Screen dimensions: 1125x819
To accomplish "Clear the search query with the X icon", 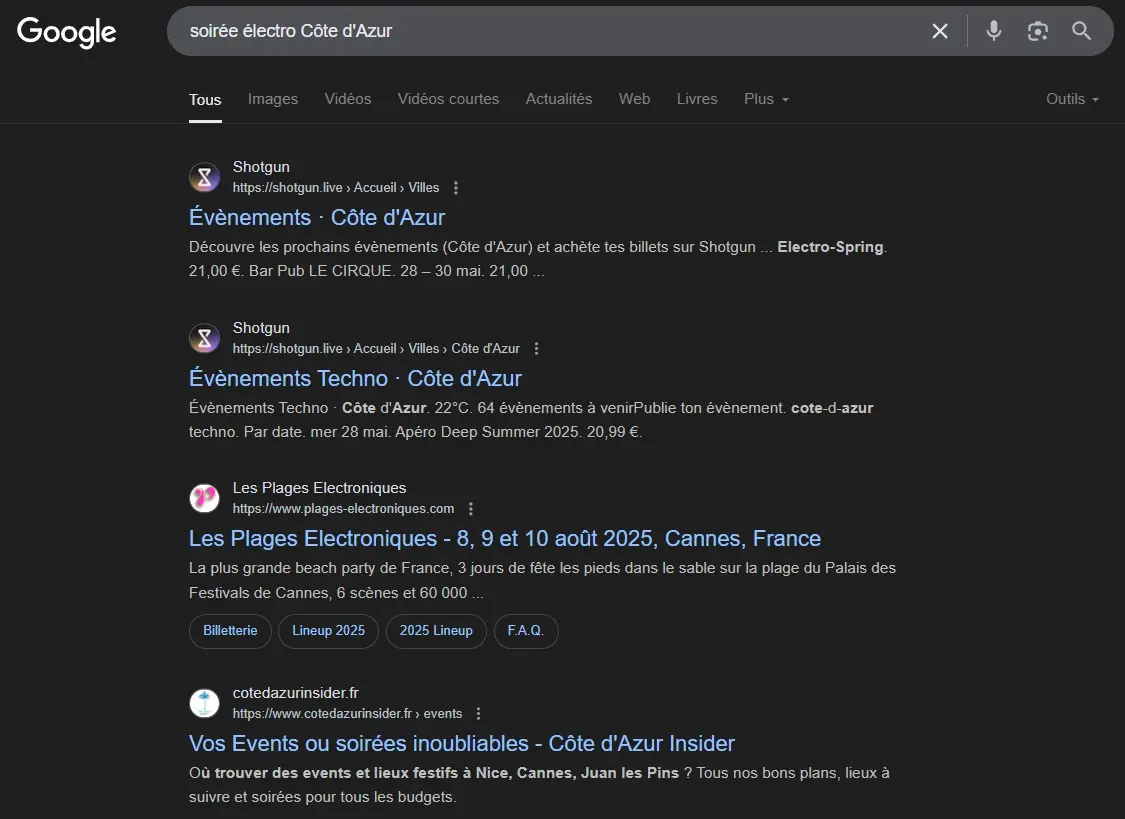I will tap(940, 31).
